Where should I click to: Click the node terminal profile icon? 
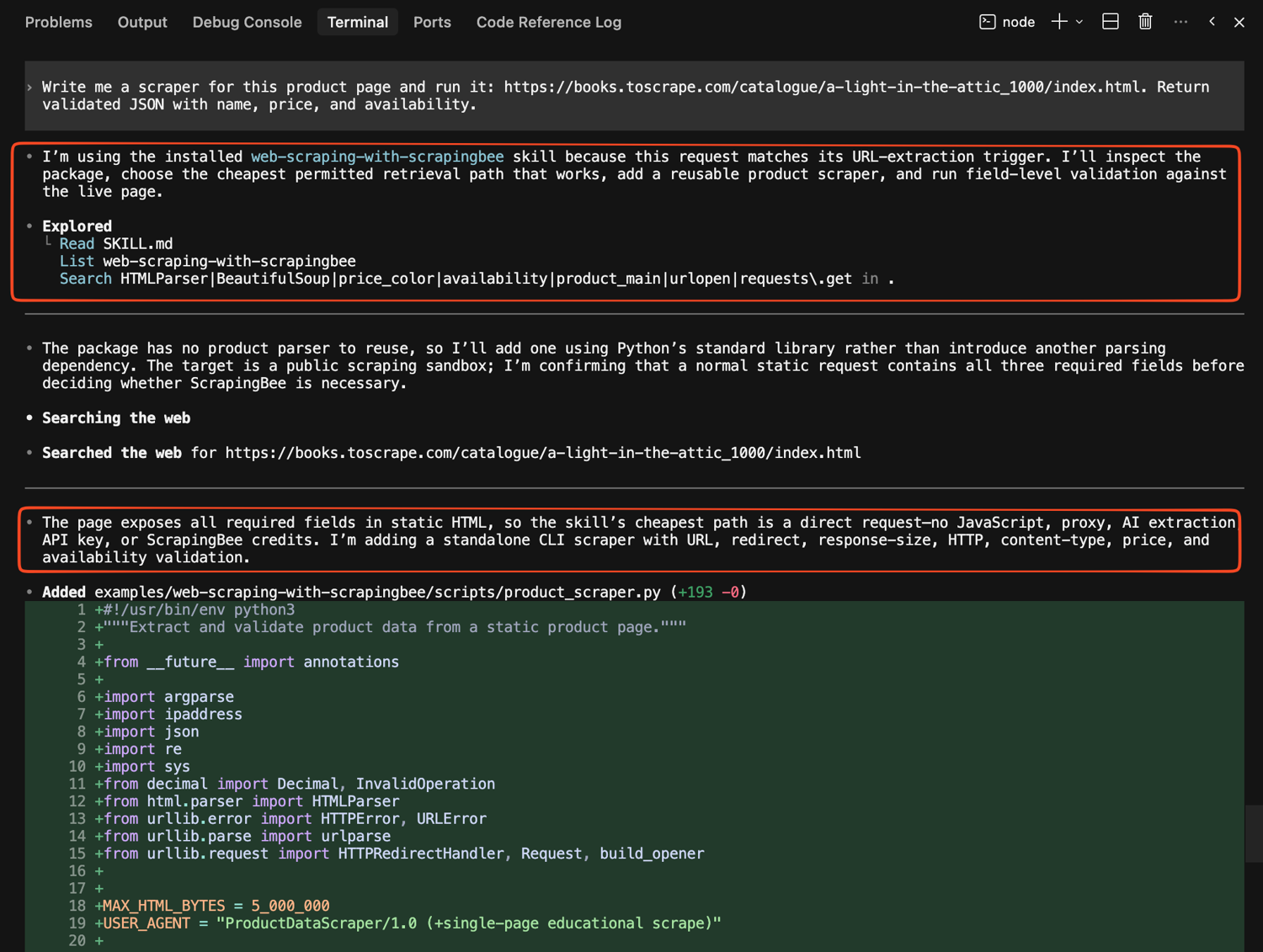tap(988, 22)
